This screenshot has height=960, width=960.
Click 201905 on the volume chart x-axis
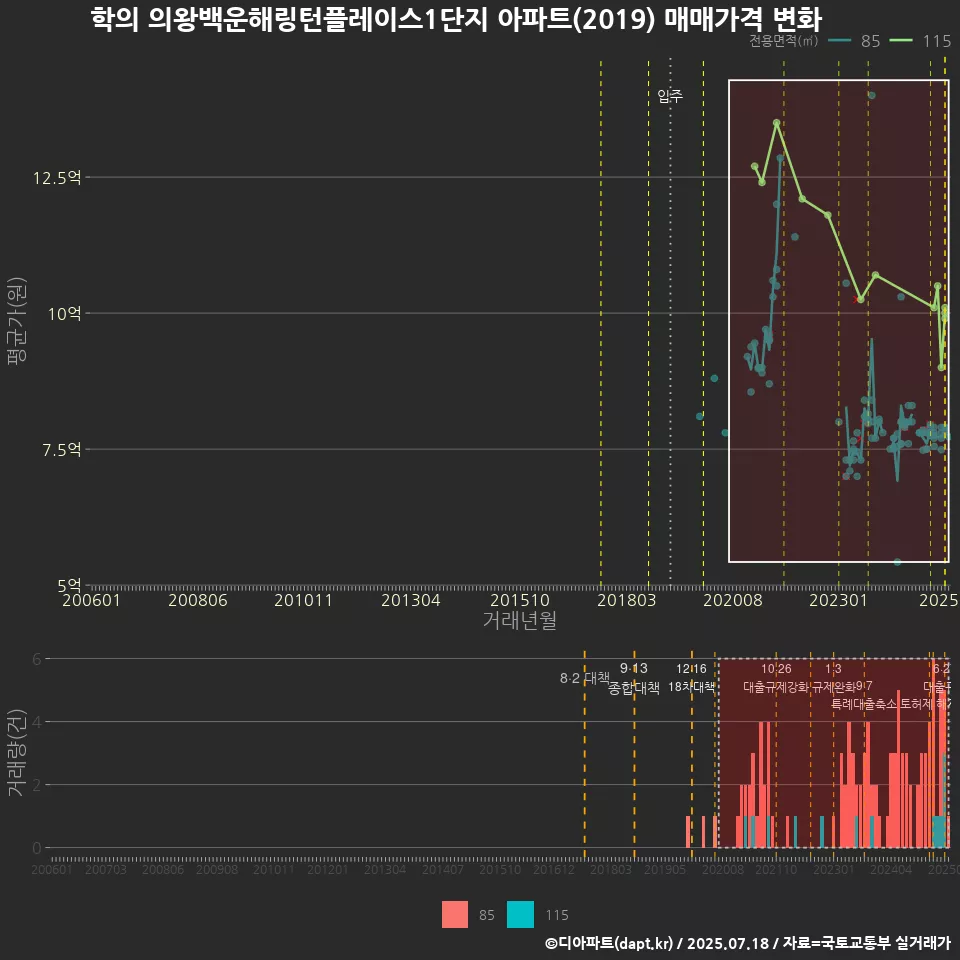coord(665,869)
